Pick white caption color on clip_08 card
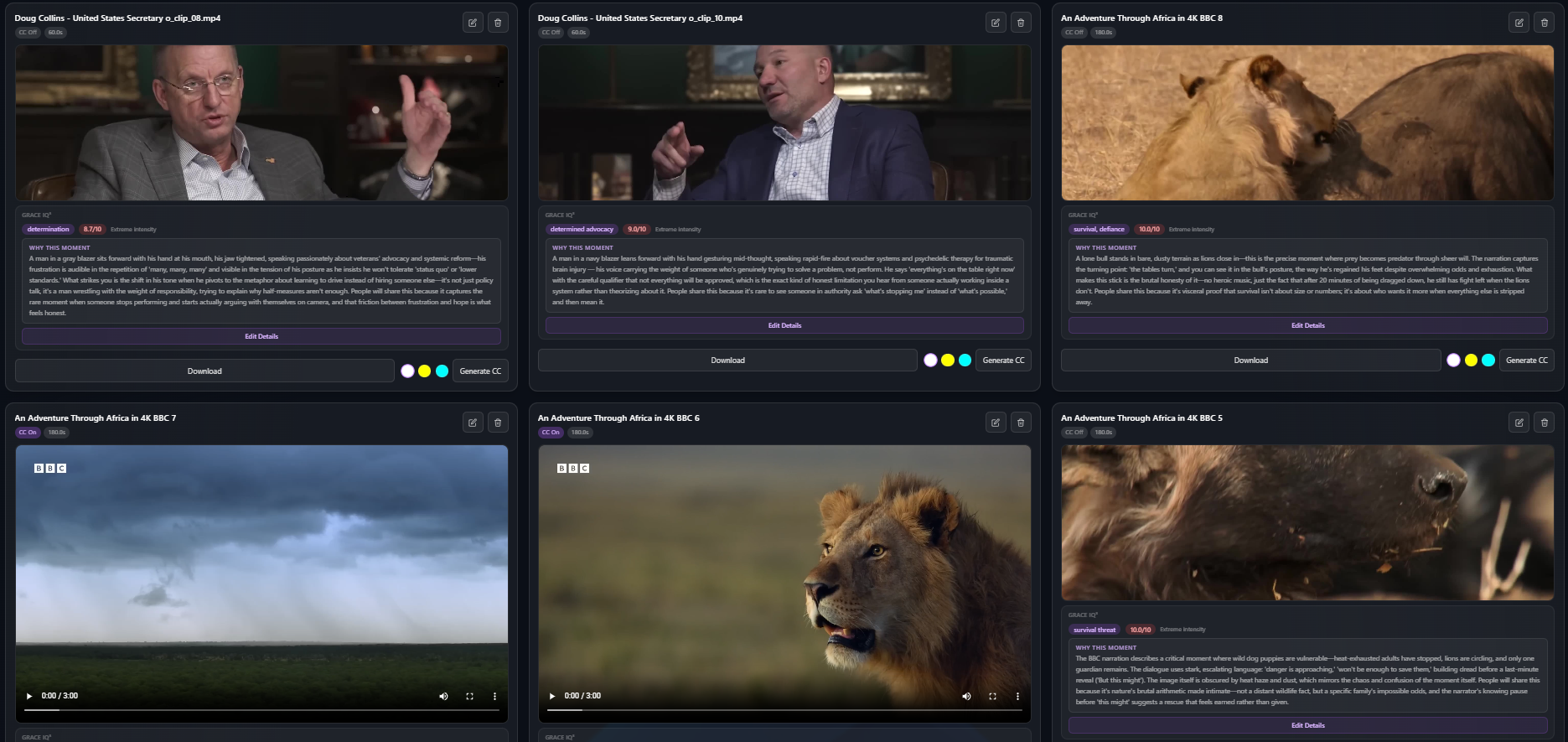Viewport: 1568px width, 742px height. 407,371
